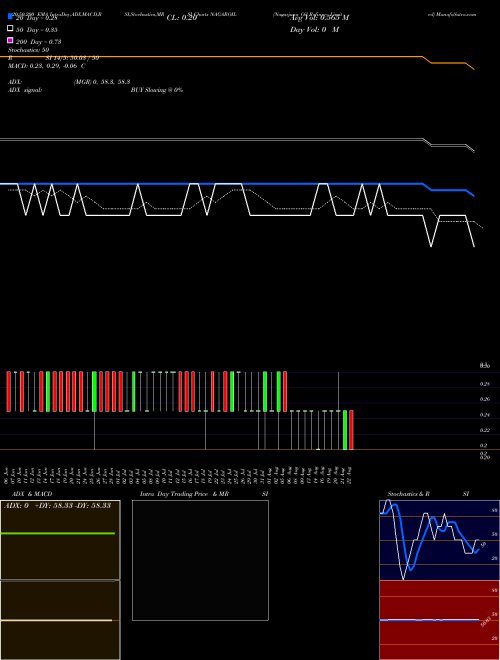Select the '200 Day = 0.73' legend text
Image resolution: width=500 pixels, height=660 pixels.
(39, 42)
